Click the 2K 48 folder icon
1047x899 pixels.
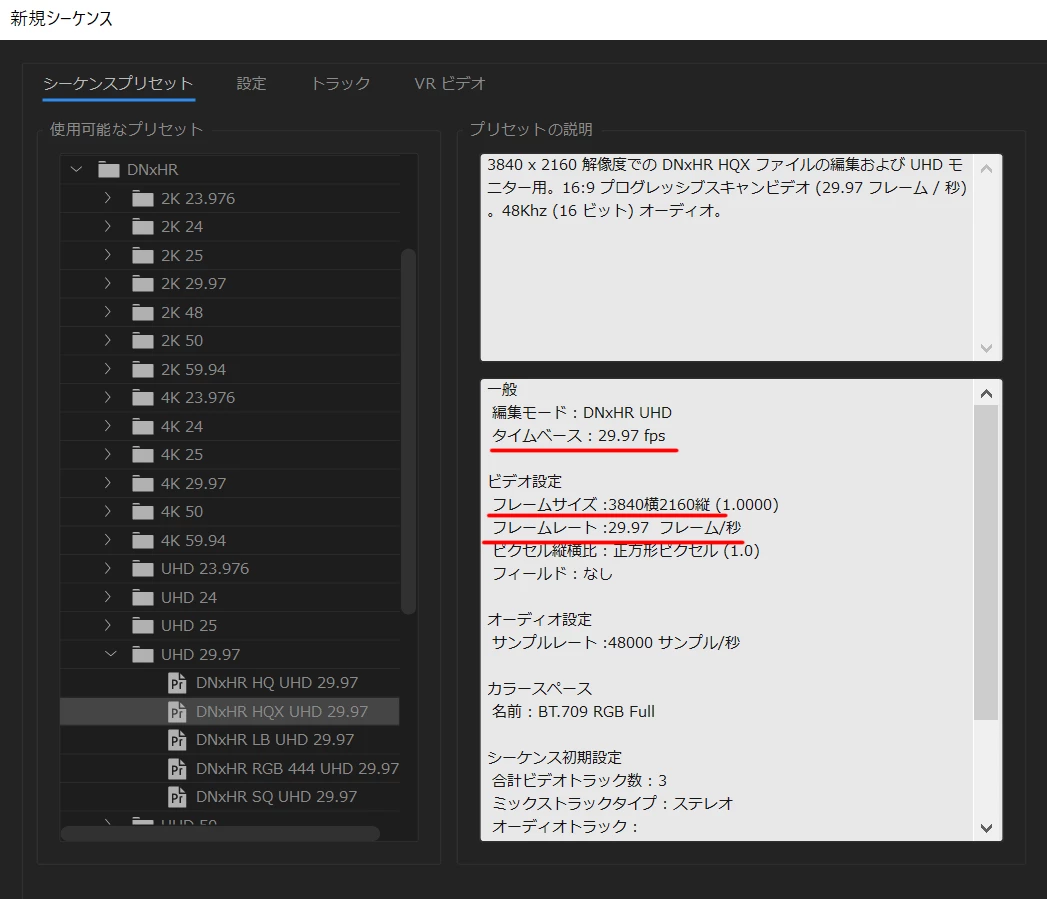[143, 312]
